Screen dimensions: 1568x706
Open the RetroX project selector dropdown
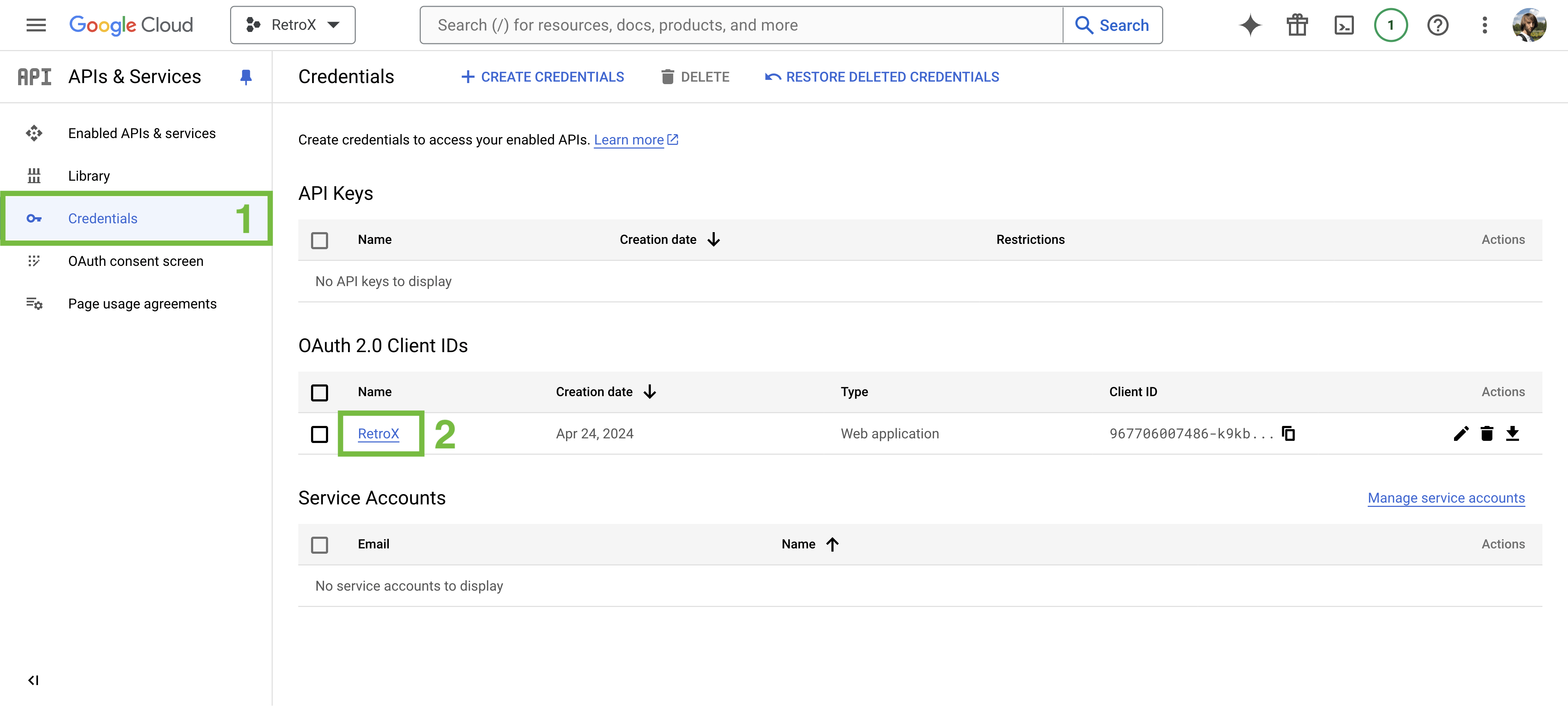tap(293, 25)
